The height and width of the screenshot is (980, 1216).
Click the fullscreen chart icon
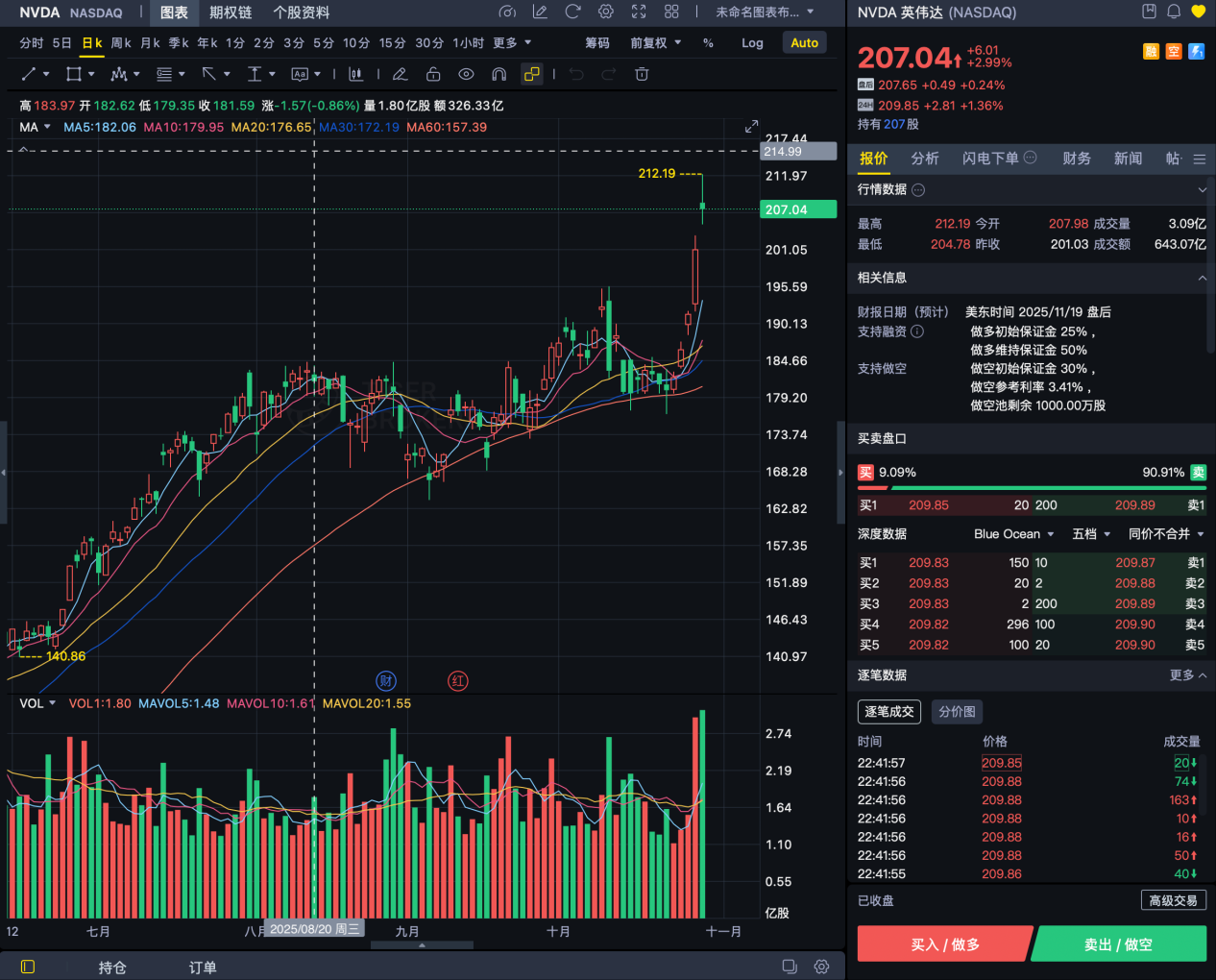click(639, 12)
